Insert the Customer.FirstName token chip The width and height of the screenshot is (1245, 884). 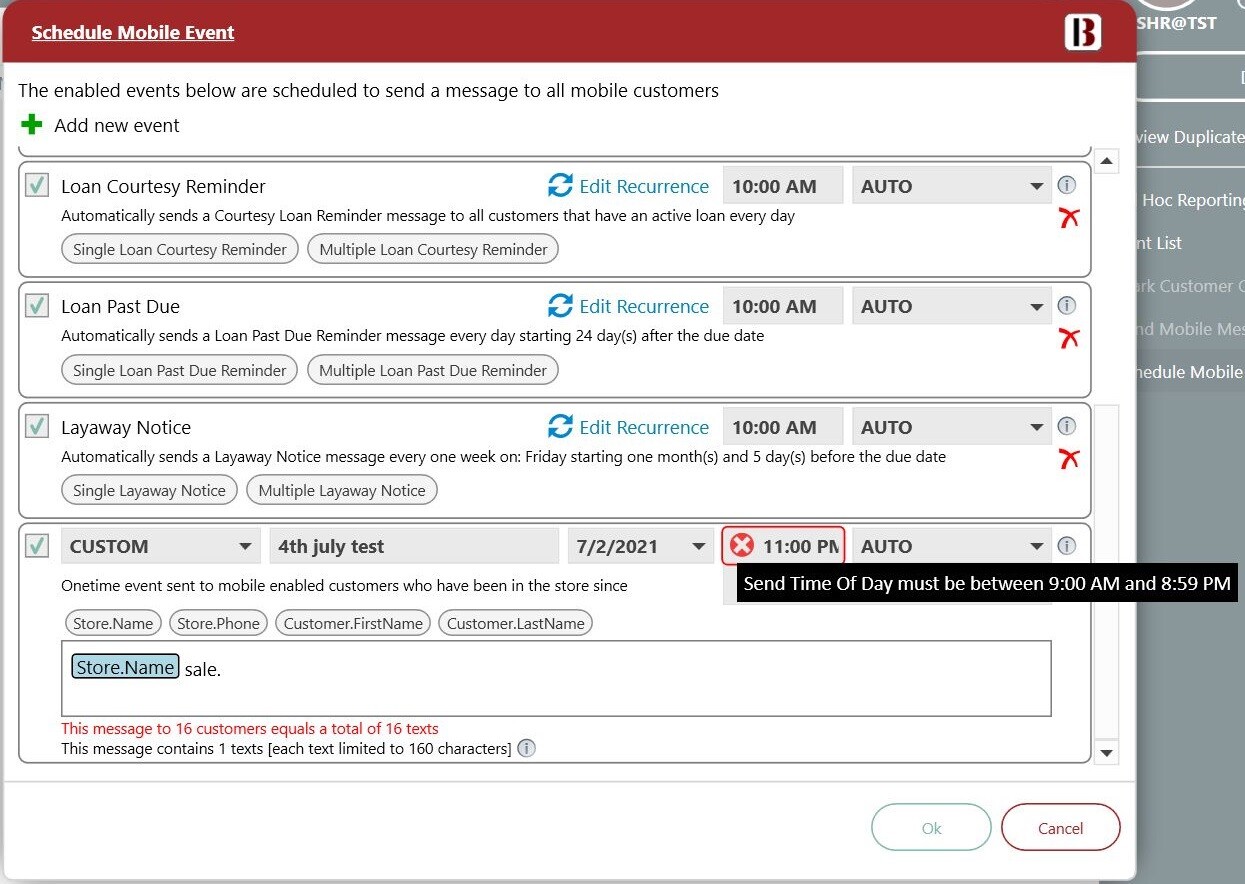353,623
